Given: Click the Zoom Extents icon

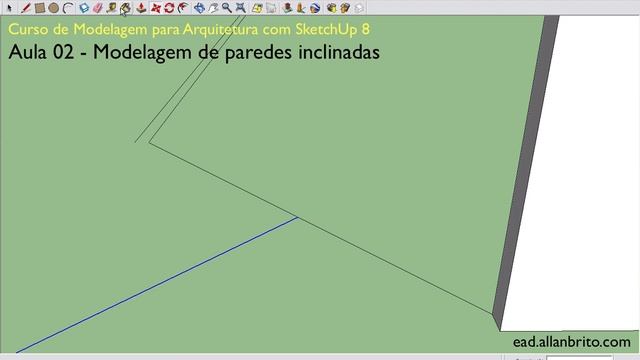Looking at the screenshot, I should 241,8.
